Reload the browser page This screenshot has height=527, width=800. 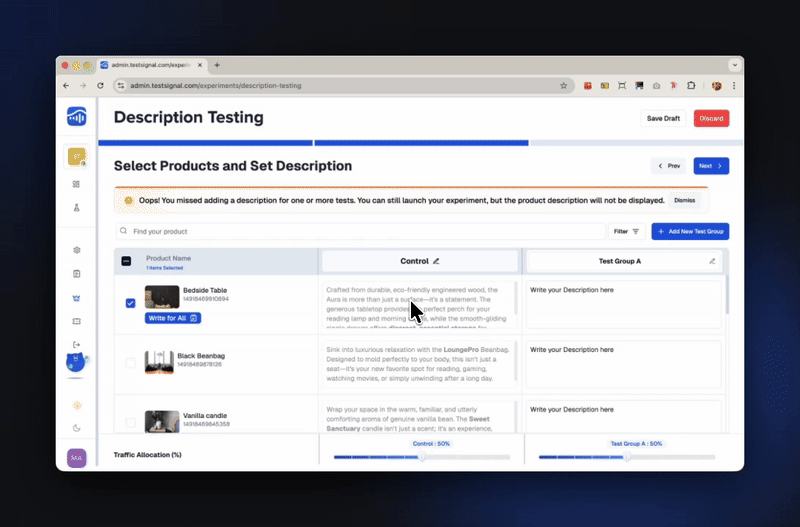tap(101, 86)
